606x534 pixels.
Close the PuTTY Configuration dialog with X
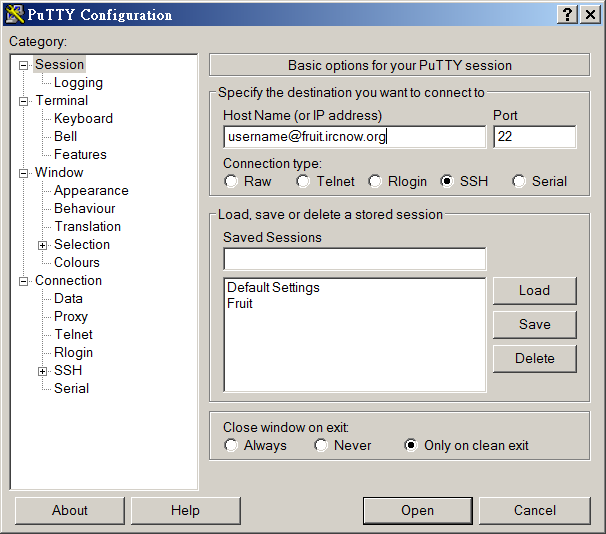point(591,15)
